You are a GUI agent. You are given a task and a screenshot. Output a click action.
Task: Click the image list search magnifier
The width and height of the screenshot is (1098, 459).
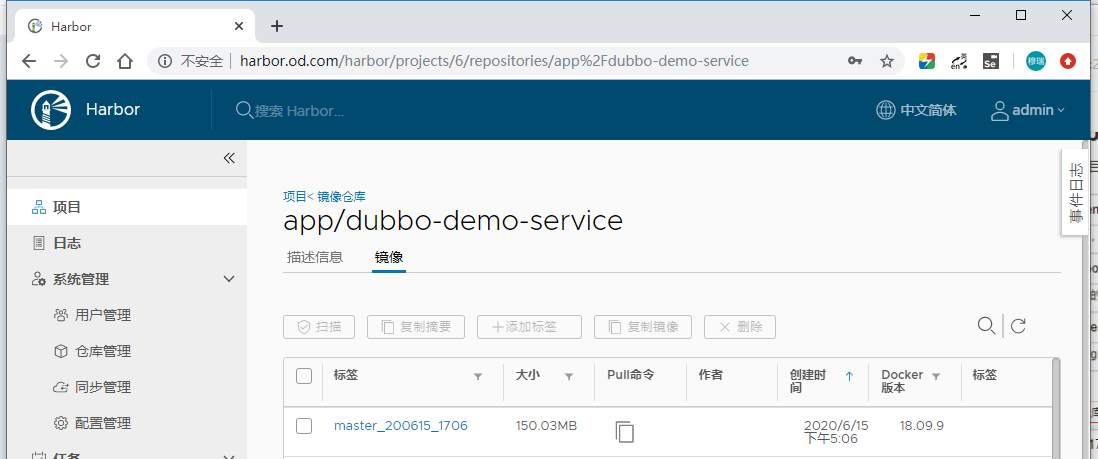(x=986, y=325)
